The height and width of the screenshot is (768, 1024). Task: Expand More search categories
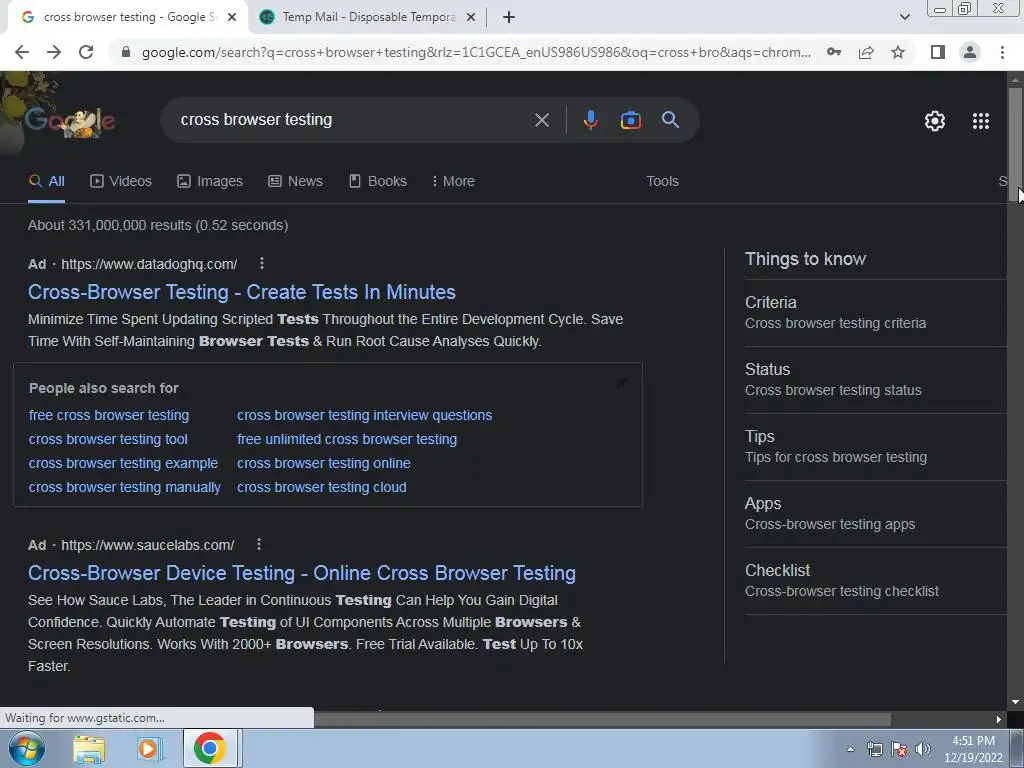[453, 181]
